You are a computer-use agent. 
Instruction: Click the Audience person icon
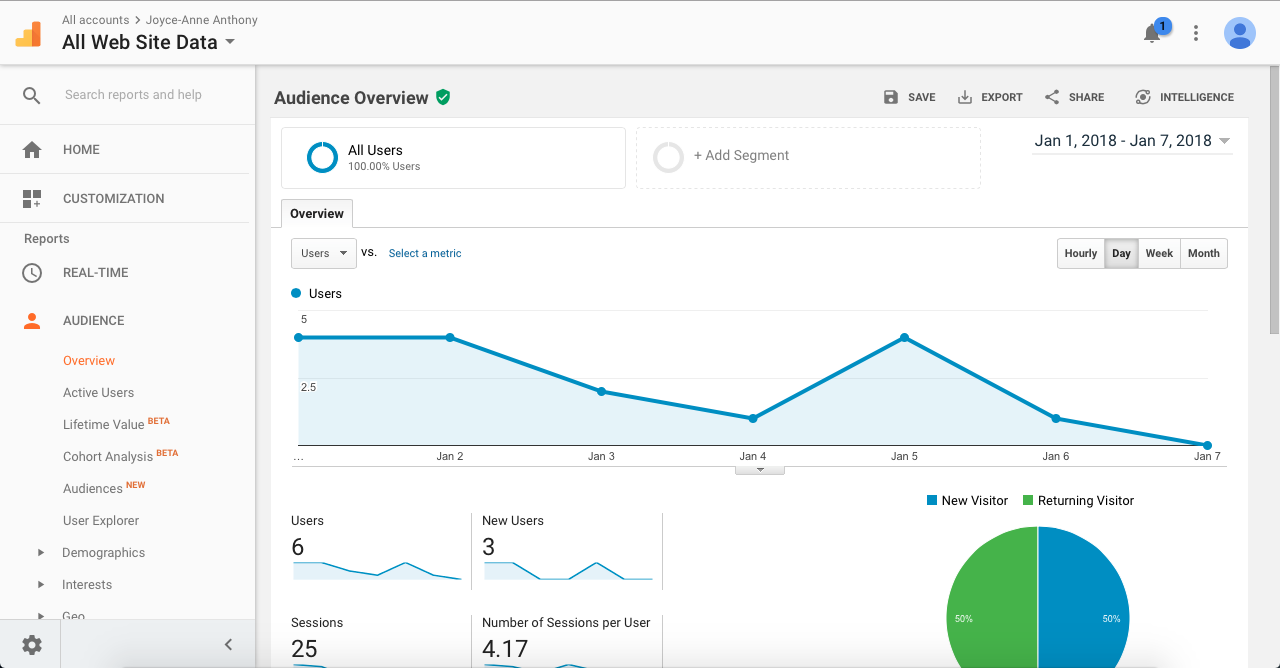coord(32,320)
